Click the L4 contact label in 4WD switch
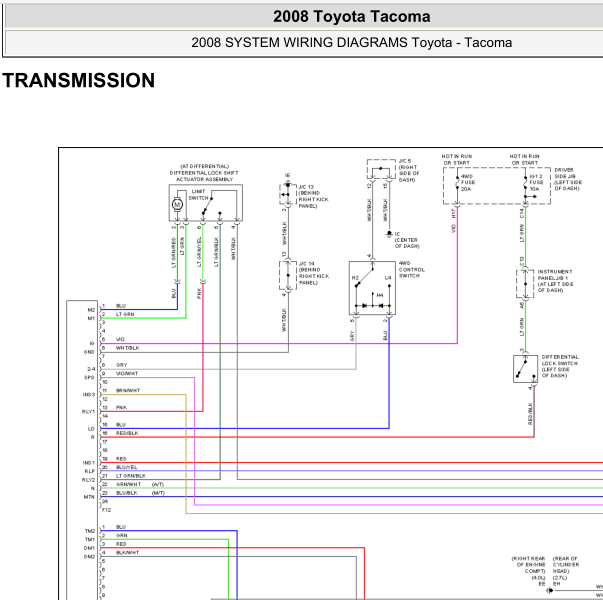This screenshot has width=603, height=600. pyautogui.click(x=388, y=278)
